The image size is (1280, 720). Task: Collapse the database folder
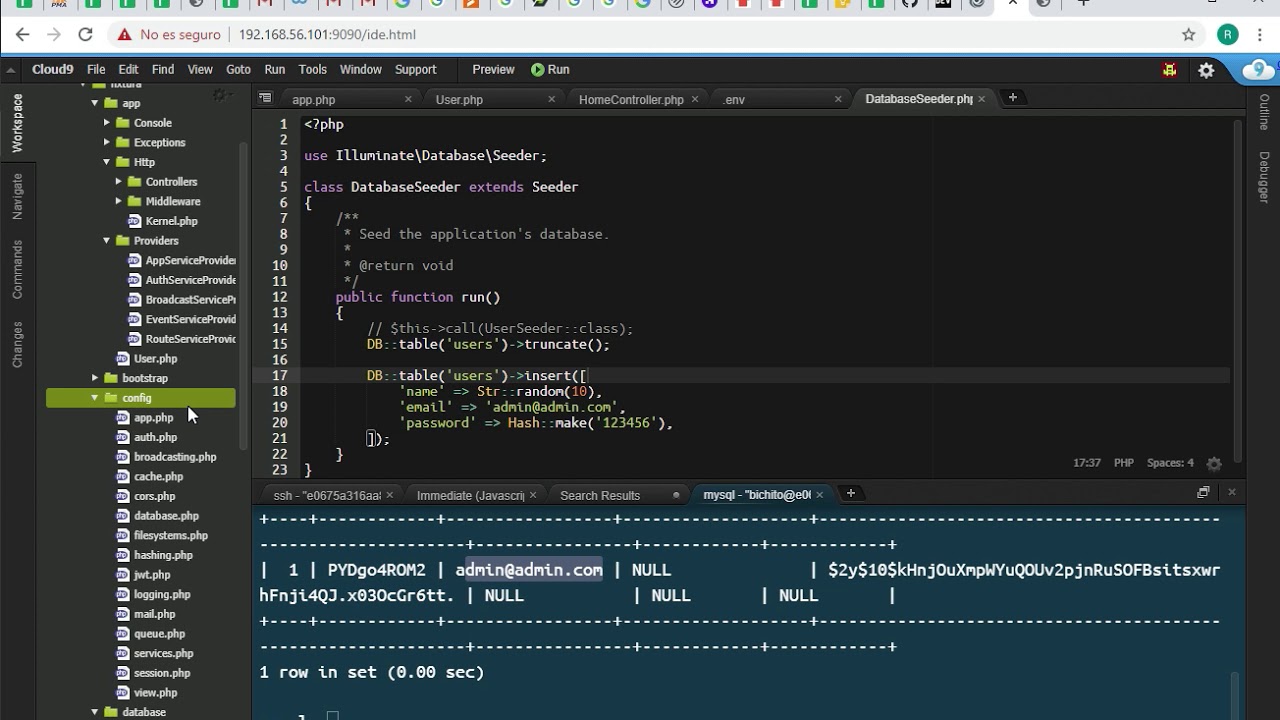click(x=95, y=713)
